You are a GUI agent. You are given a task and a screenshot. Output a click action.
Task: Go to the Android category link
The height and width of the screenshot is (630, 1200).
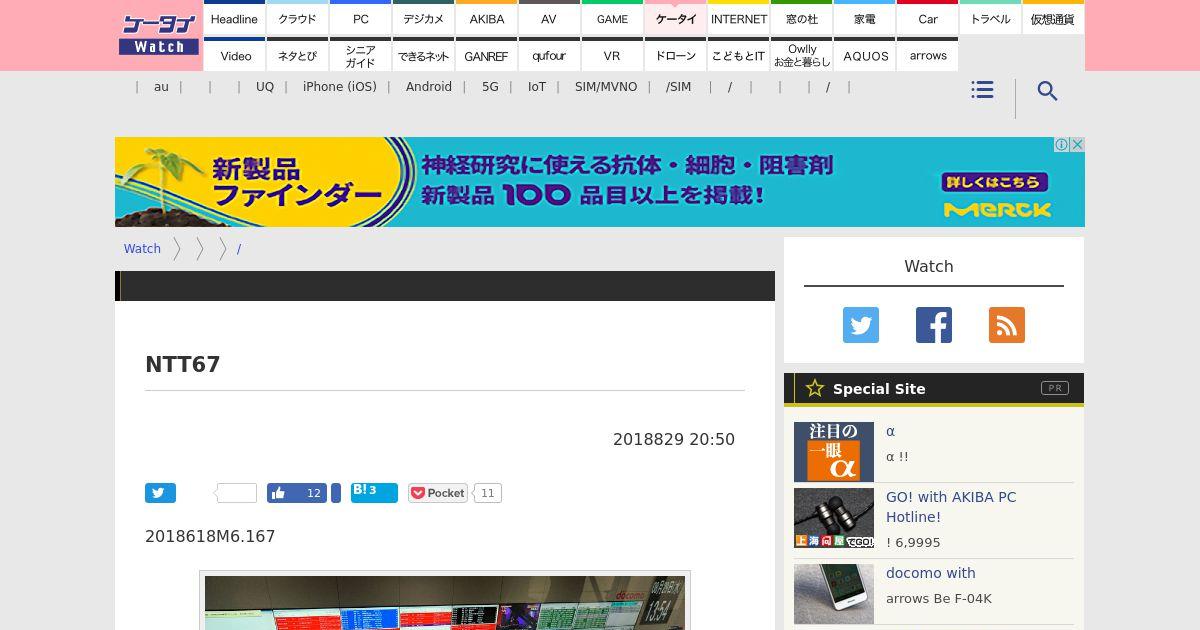[429, 87]
